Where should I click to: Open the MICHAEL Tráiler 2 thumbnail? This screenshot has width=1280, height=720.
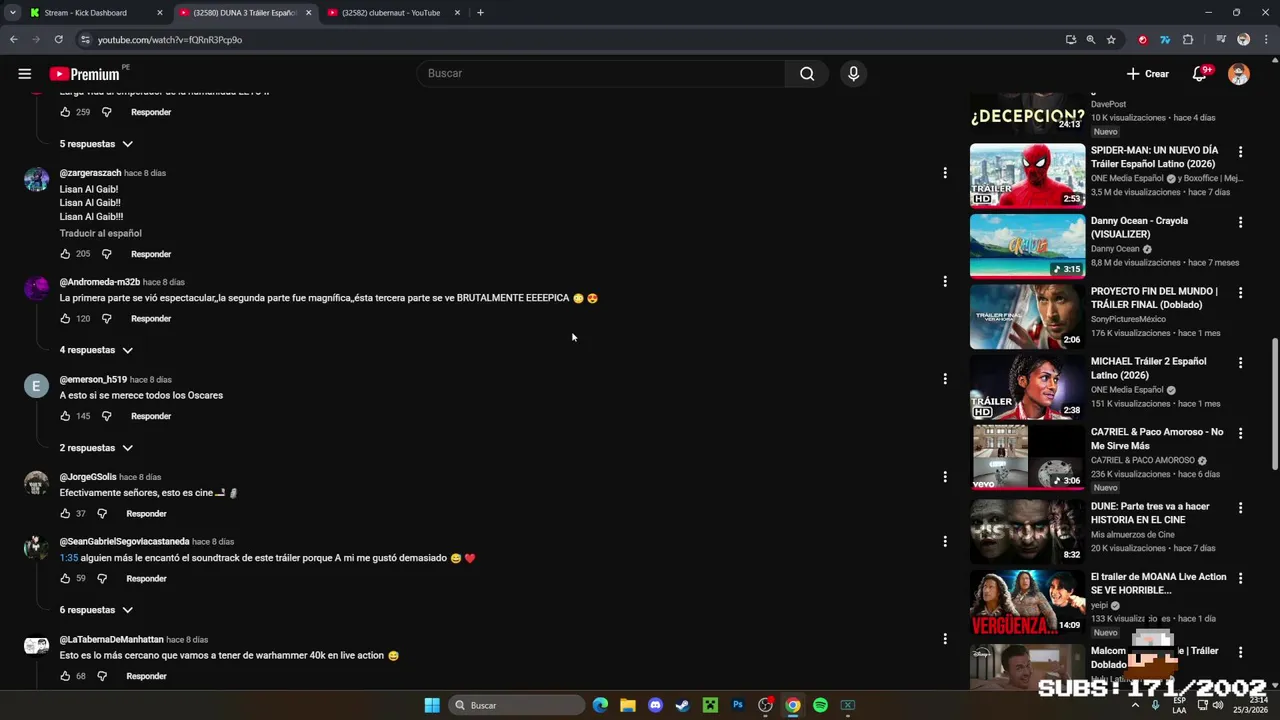click(1027, 387)
